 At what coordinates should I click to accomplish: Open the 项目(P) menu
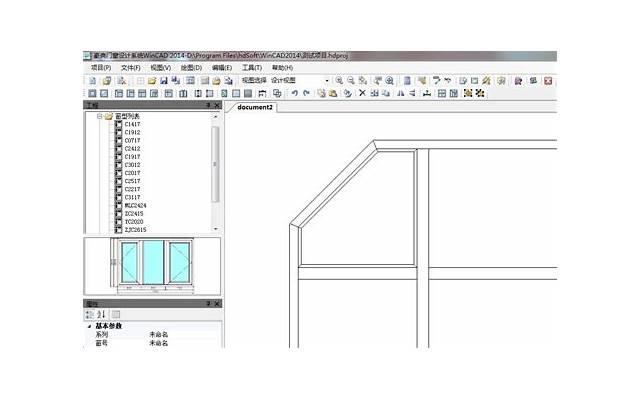point(101,67)
